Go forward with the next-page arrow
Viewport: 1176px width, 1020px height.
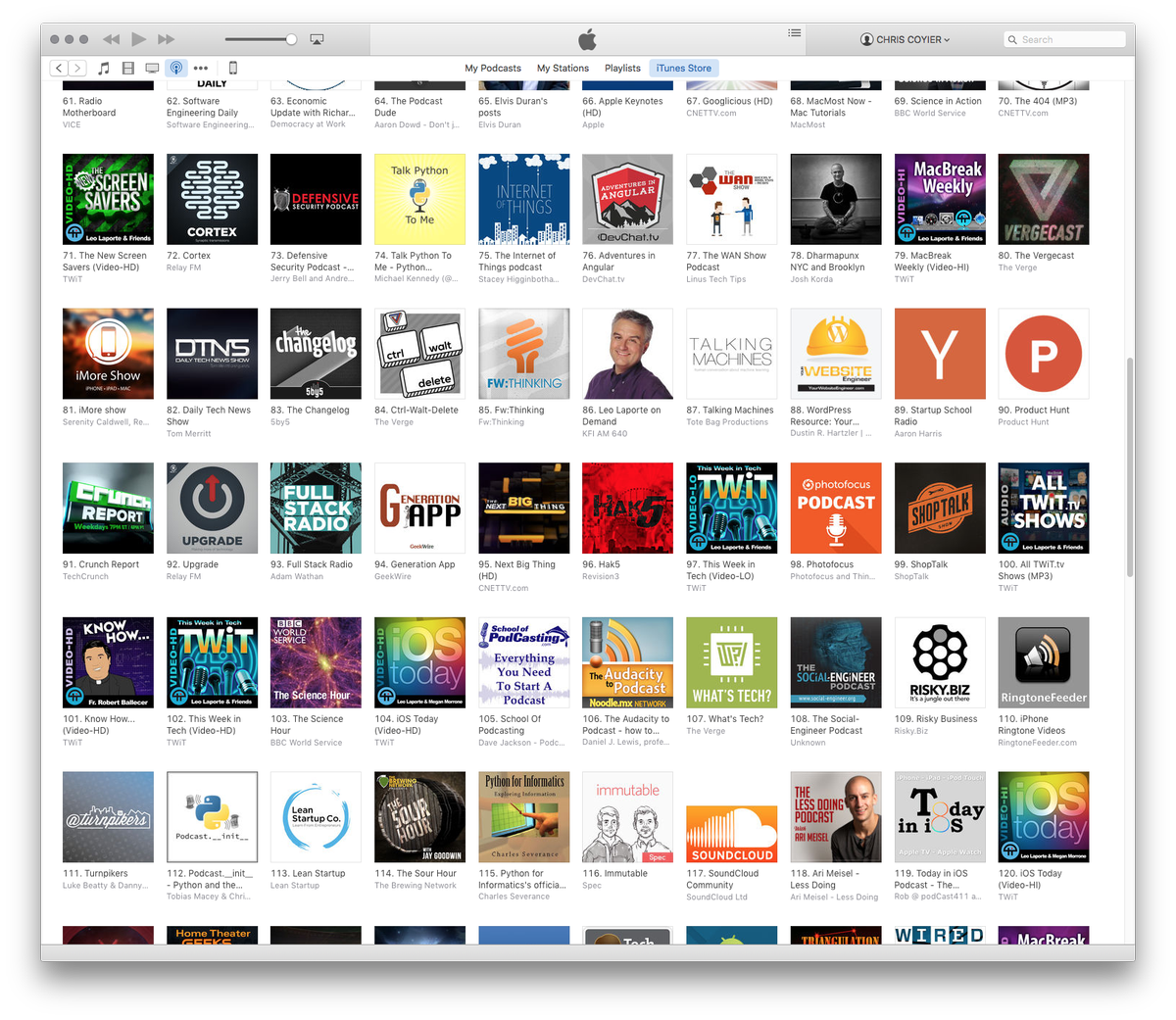pos(77,68)
